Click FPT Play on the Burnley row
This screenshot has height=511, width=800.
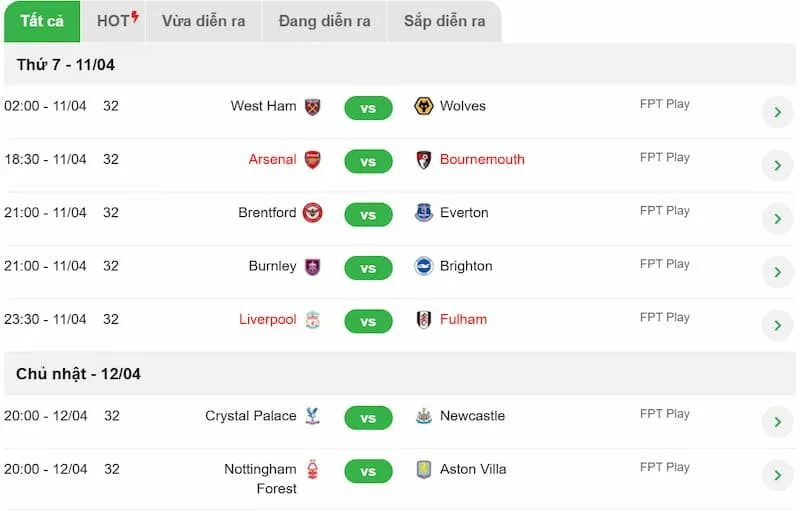click(x=665, y=264)
